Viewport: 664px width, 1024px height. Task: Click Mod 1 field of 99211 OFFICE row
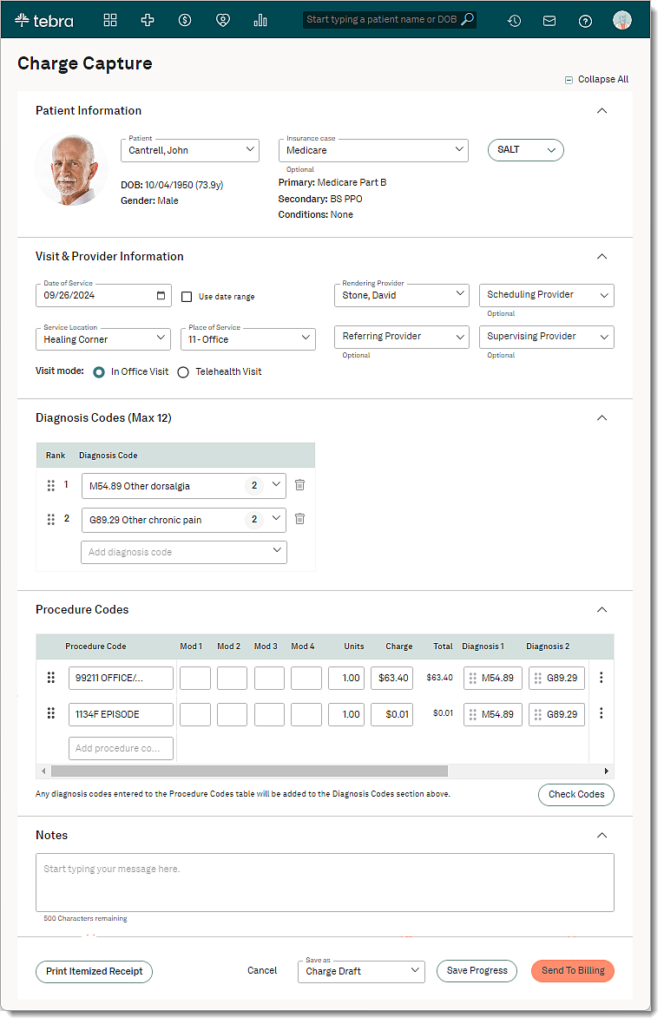[195, 678]
